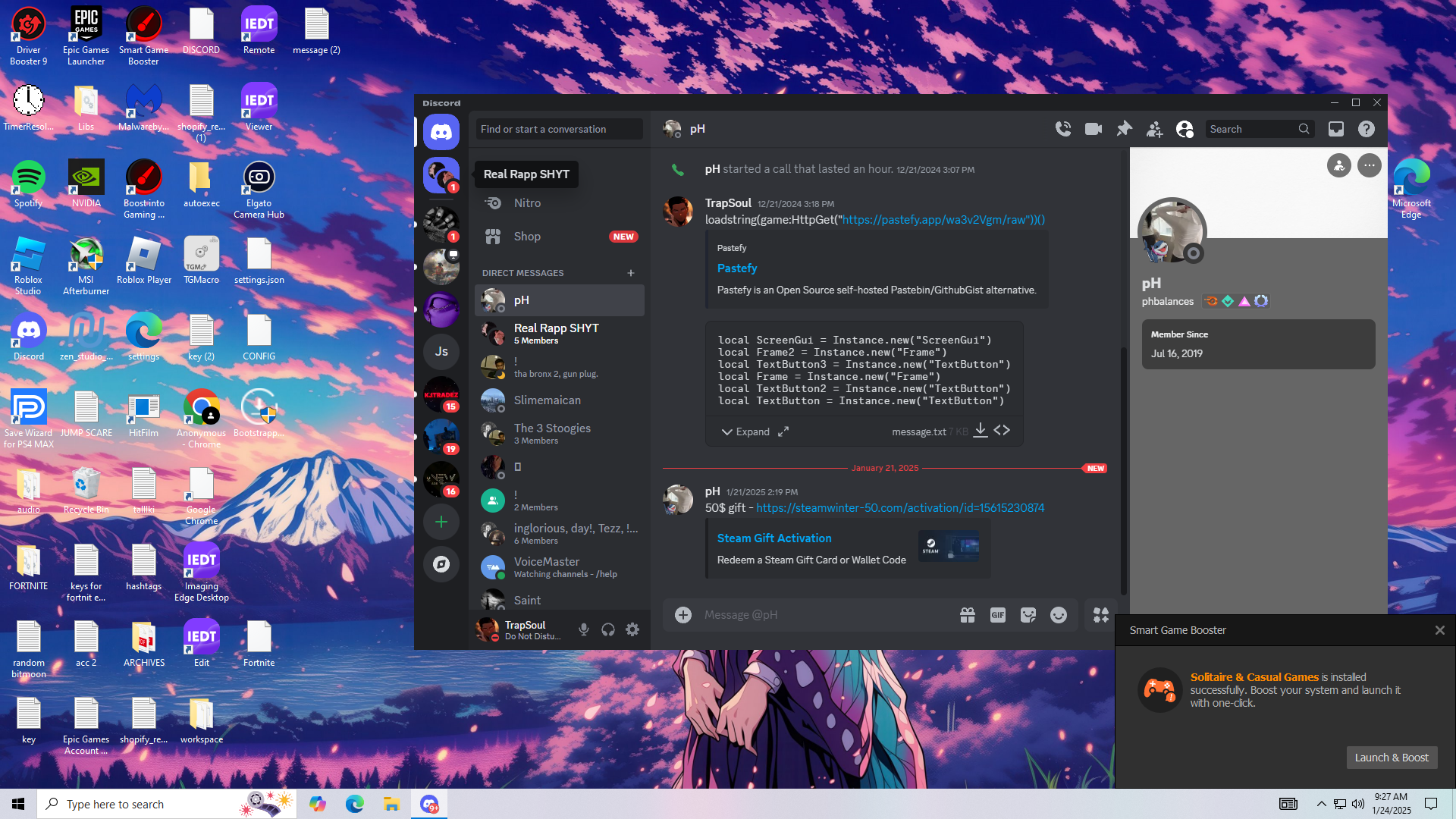Toggle microphone mute

click(584, 629)
